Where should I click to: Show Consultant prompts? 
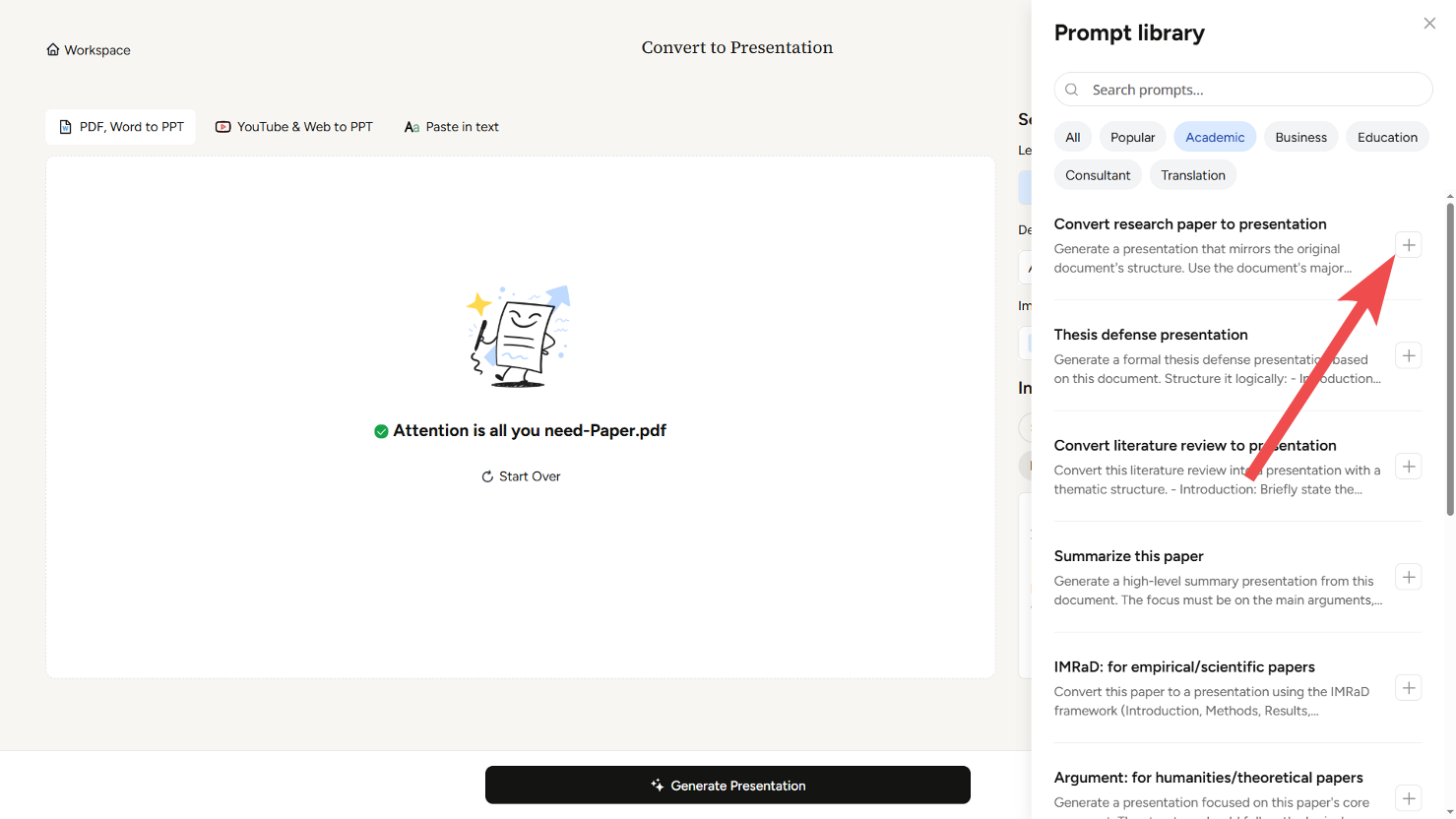point(1098,175)
